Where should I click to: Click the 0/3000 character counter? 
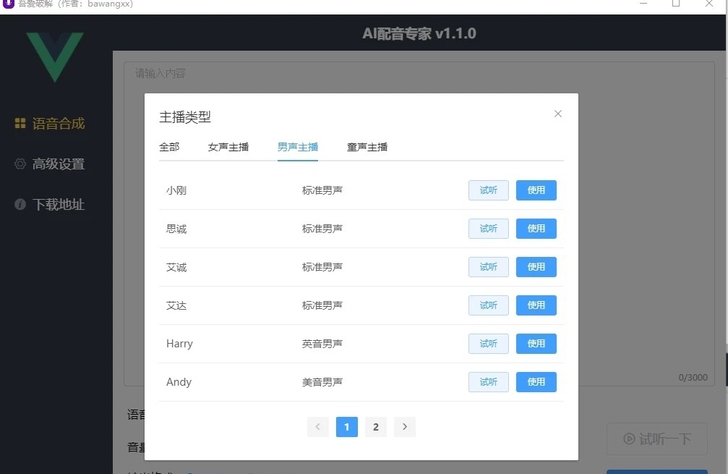click(693, 377)
